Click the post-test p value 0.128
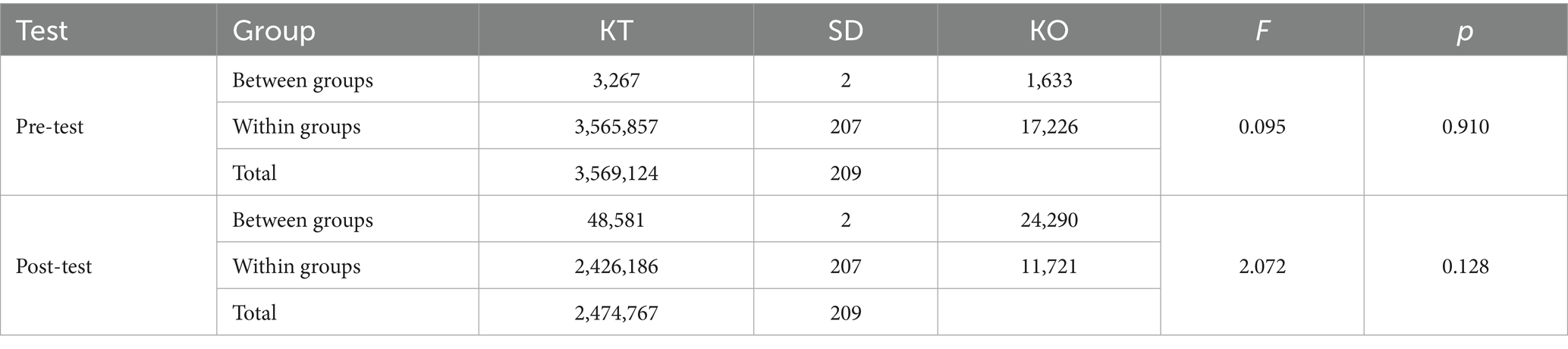Viewport: 1568px width, 349px height. point(1466,266)
